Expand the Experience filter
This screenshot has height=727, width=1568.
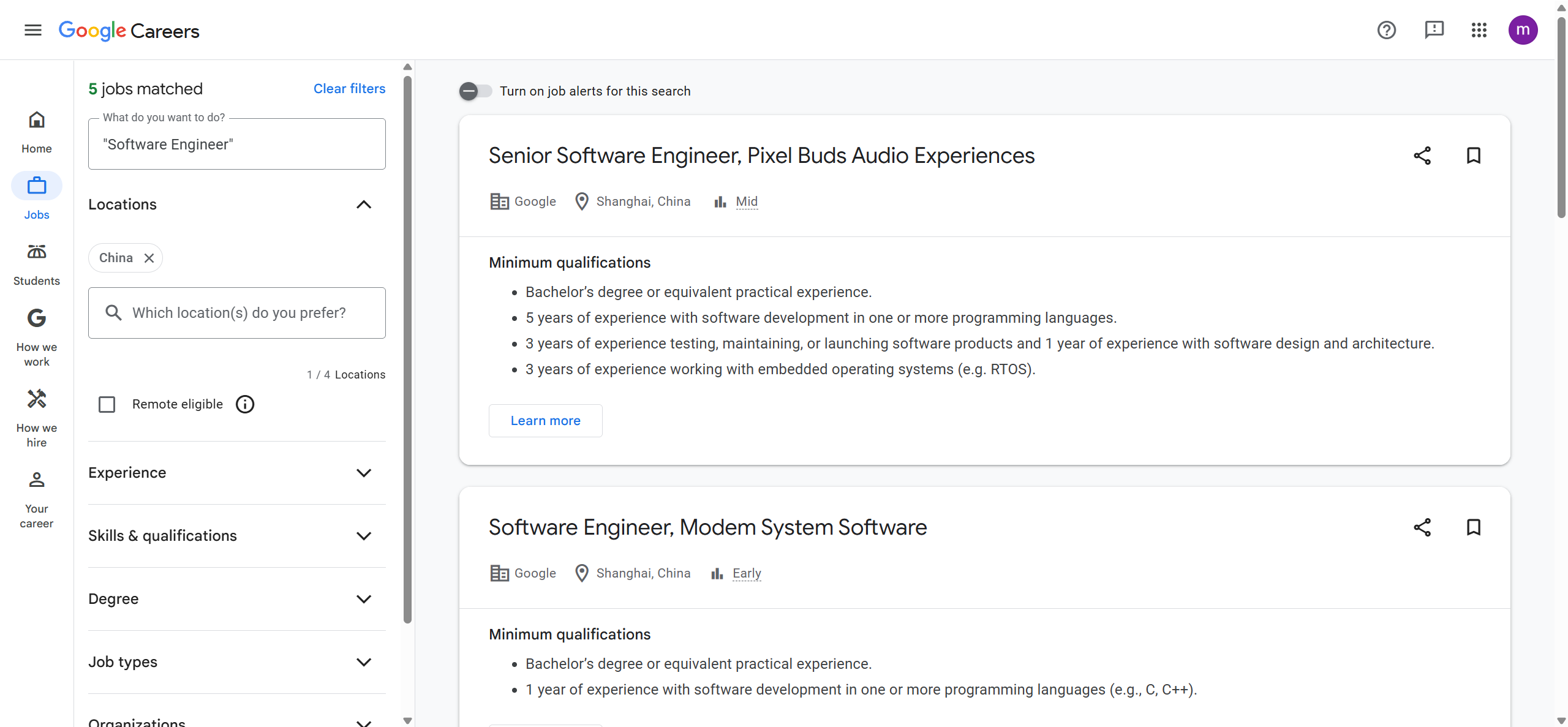click(x=364, y=473)
